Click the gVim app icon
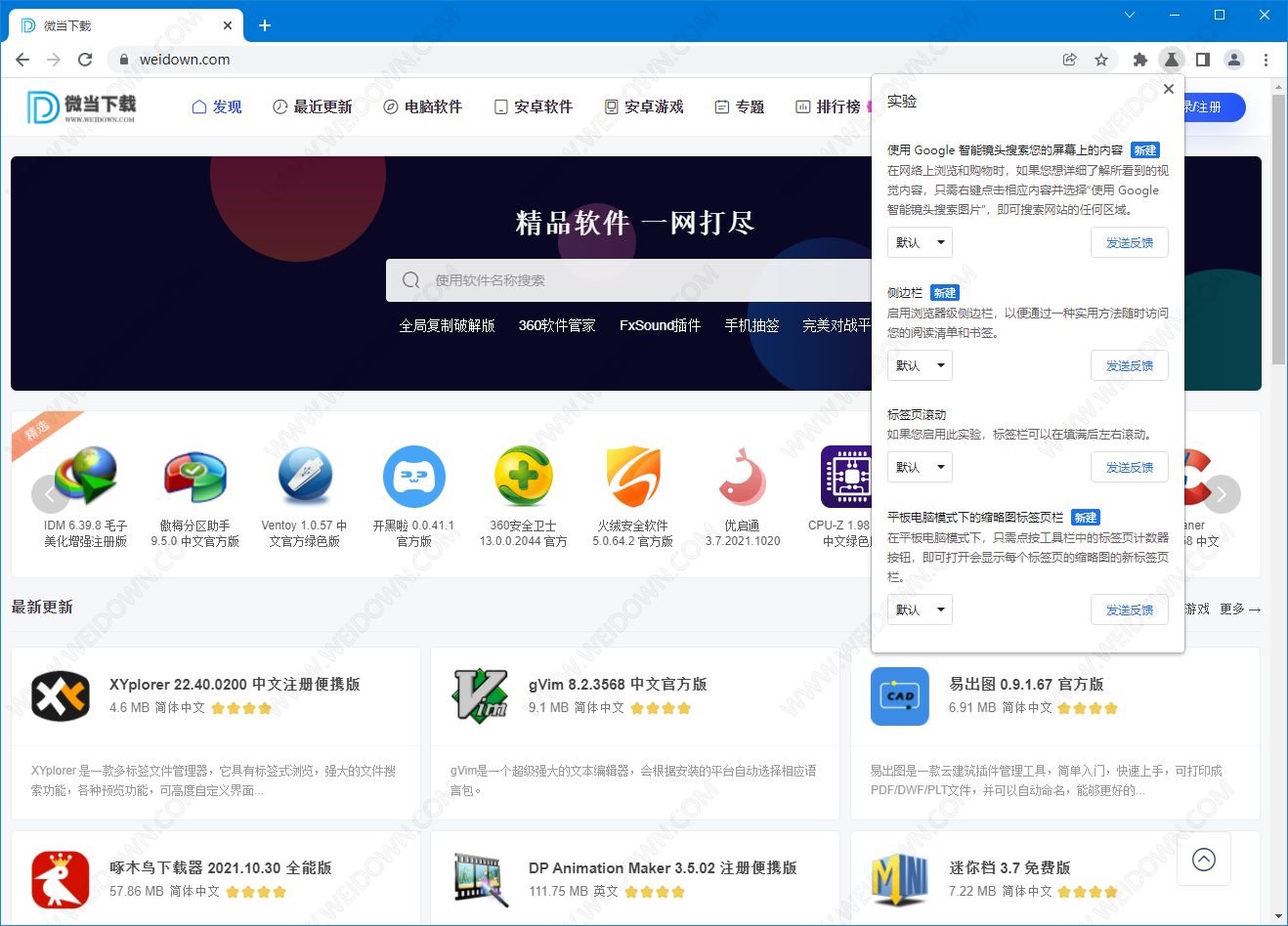The height and width of the screenshot is (926, 1288). click(480, 696)
